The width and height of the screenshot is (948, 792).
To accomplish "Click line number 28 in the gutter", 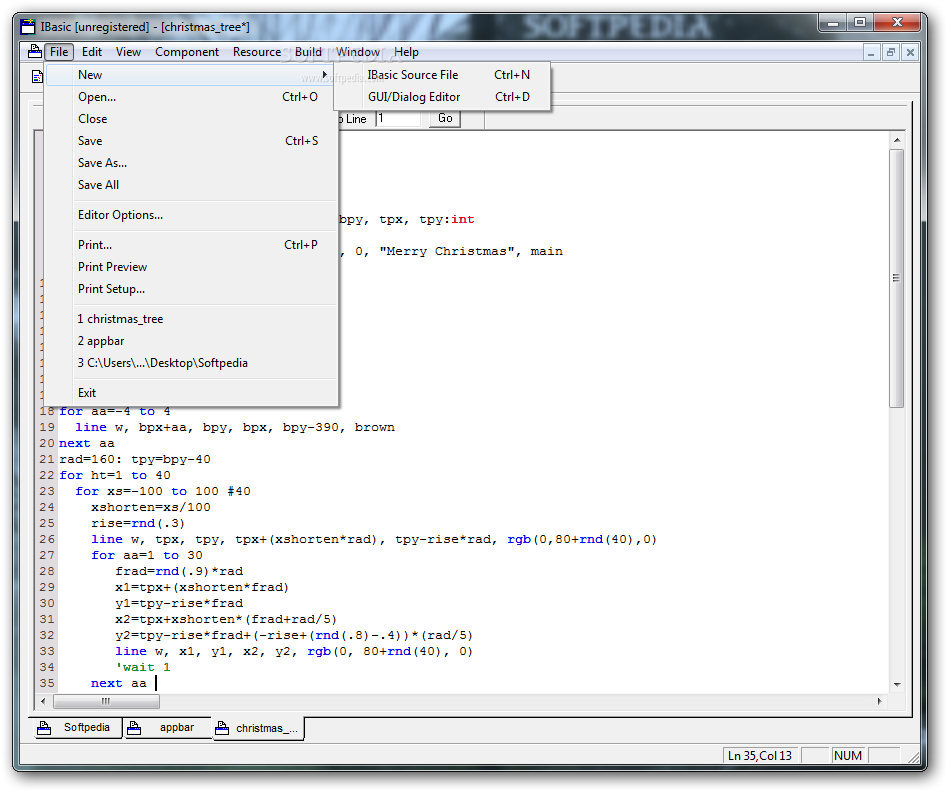I will coord(47,571).
